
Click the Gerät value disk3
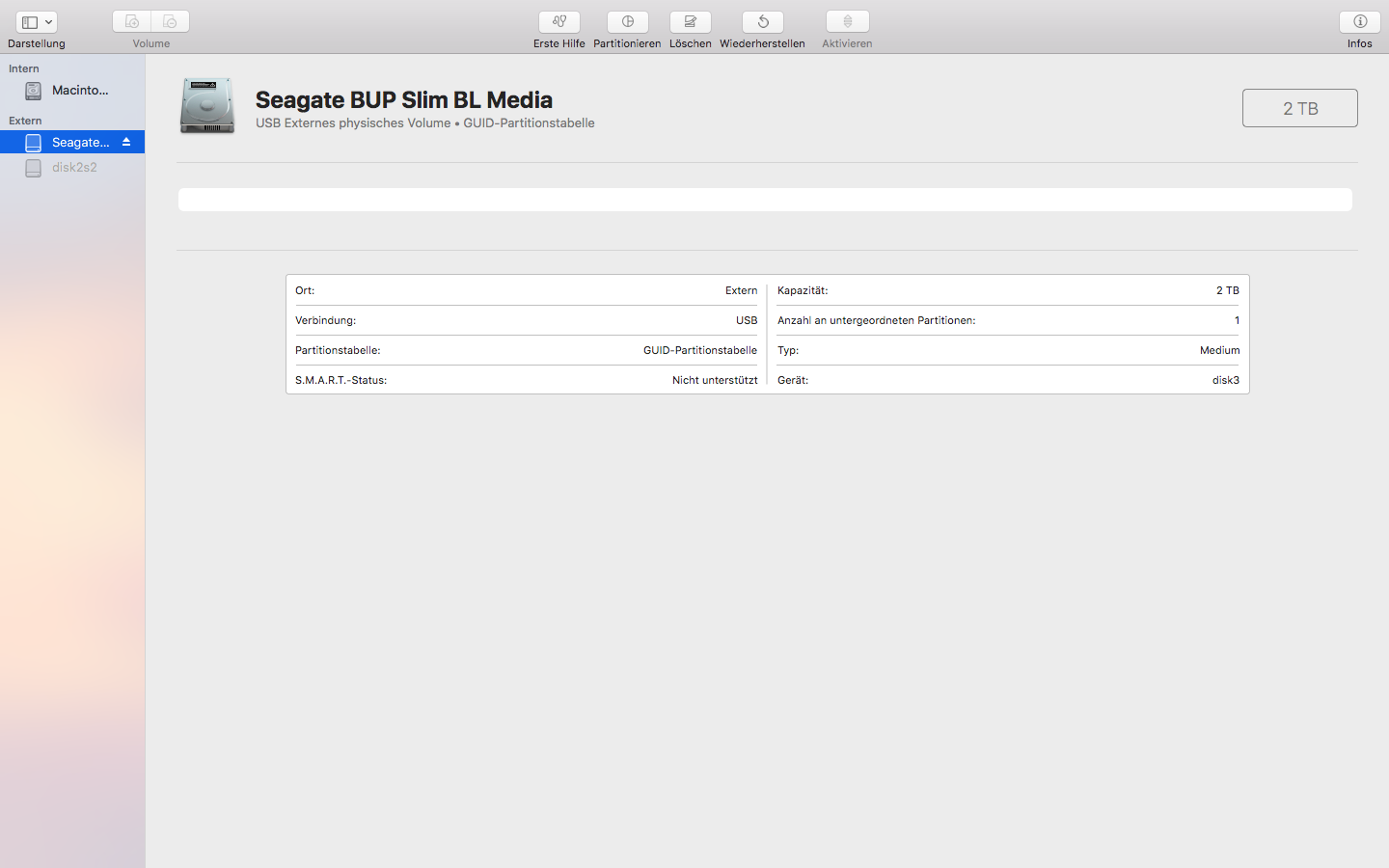pos(1226,380)
